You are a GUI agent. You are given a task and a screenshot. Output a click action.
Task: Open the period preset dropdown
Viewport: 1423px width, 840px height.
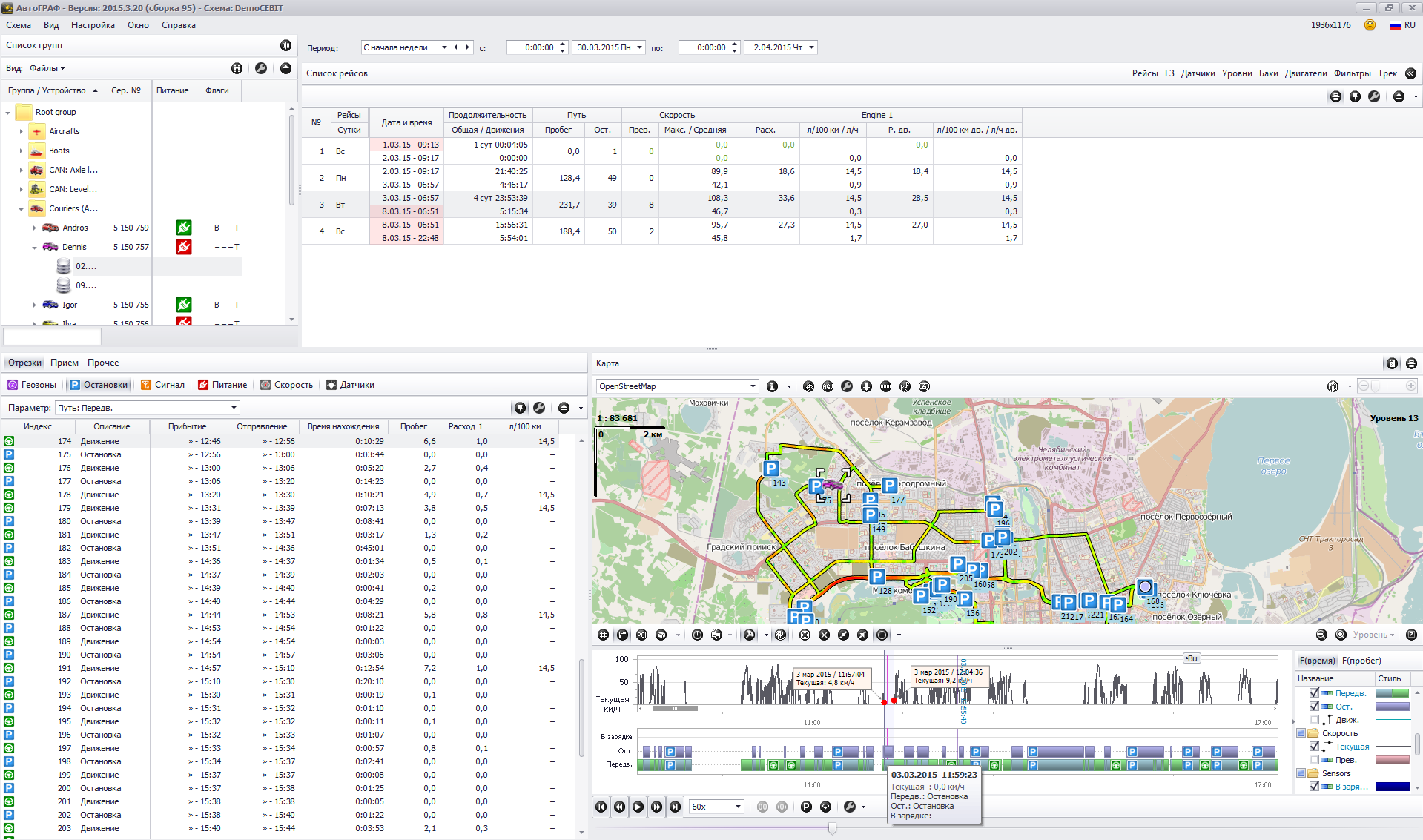[x=444, y=47]
